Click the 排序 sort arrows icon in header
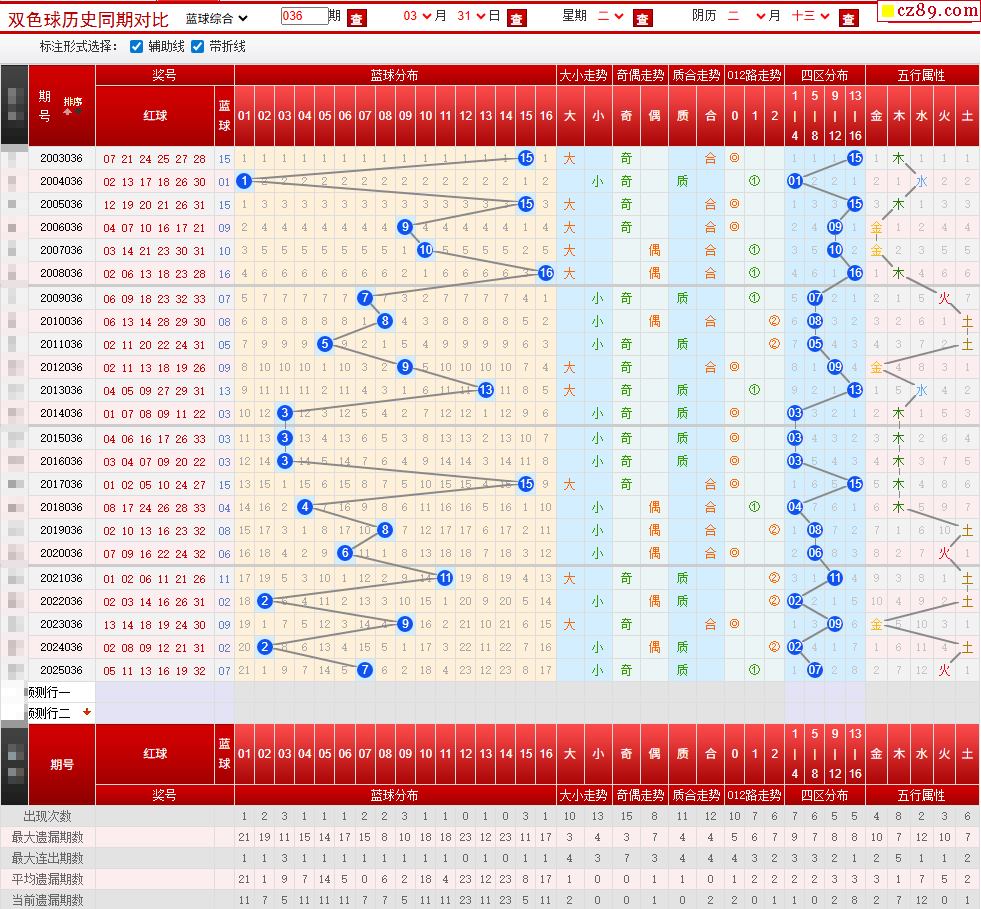This screenshot has width=981, height=909. [x=73, y=106]
